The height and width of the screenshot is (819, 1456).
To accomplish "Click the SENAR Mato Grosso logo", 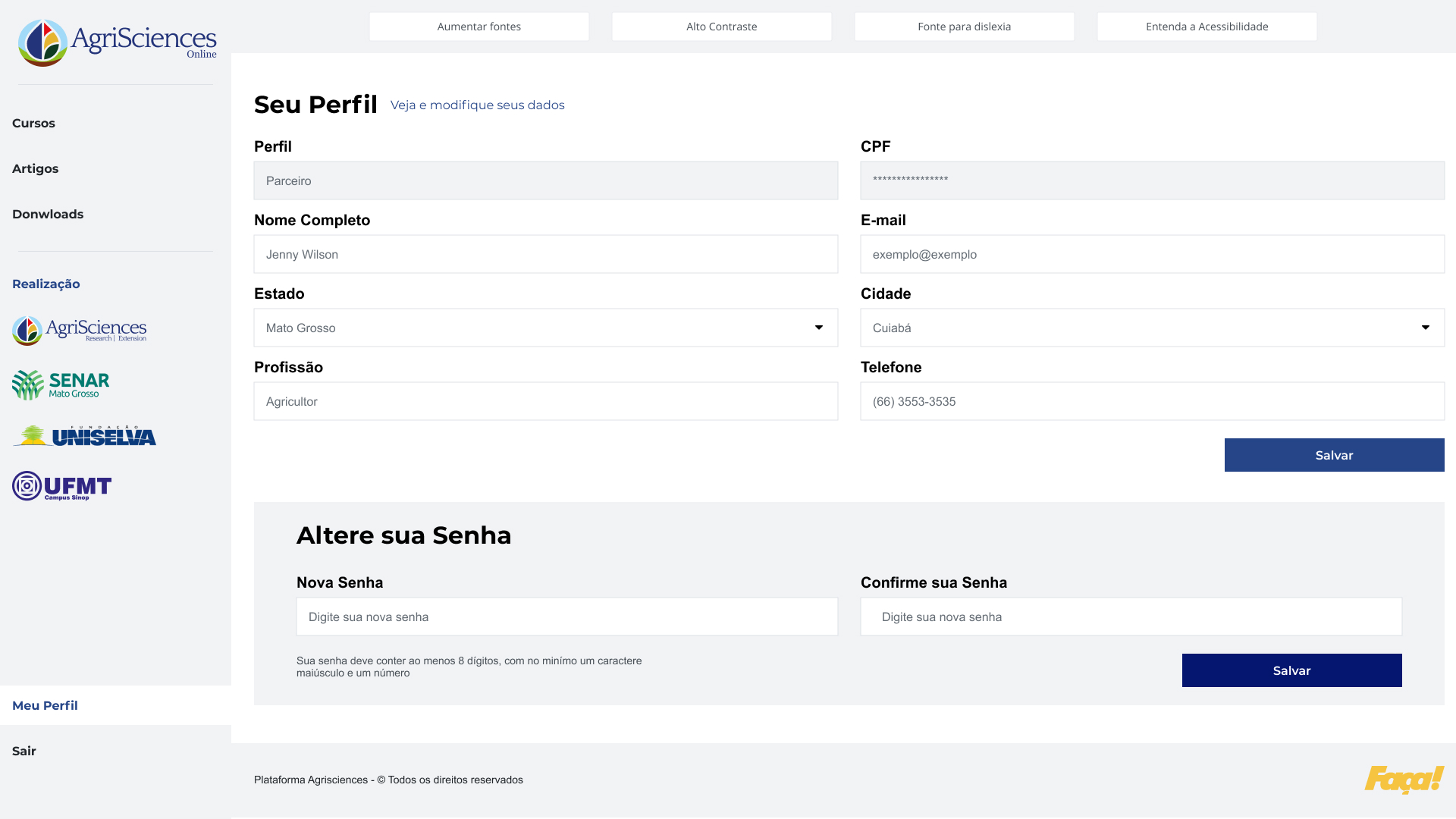I will 61,384.
